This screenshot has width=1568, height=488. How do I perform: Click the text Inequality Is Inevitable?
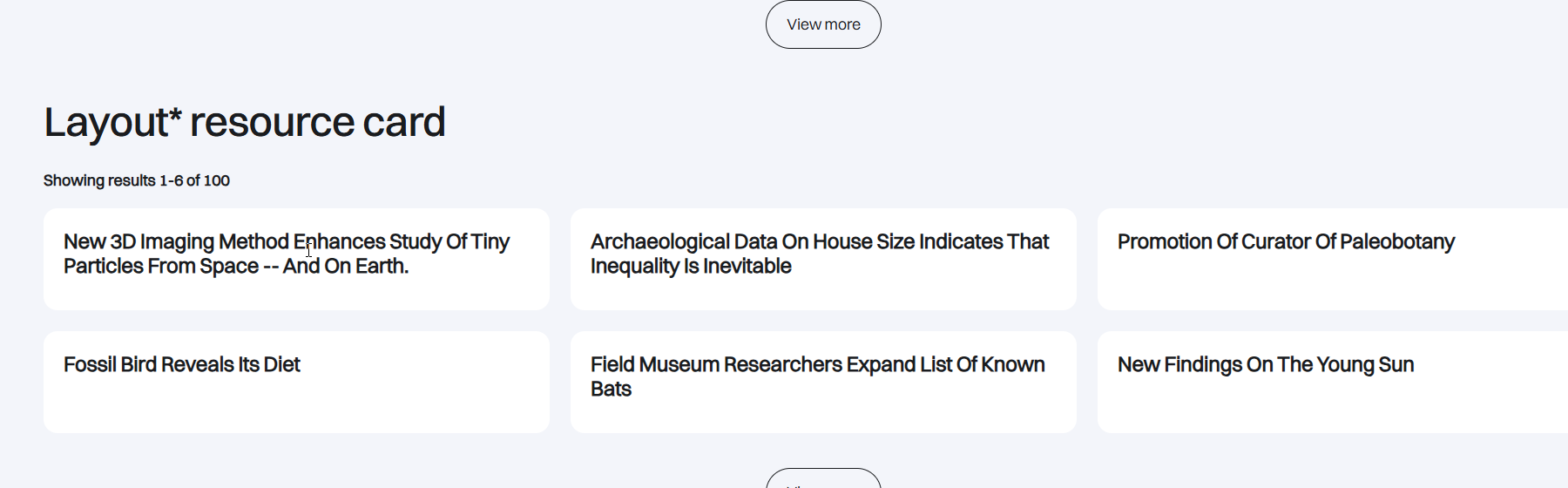pos(691,266)
